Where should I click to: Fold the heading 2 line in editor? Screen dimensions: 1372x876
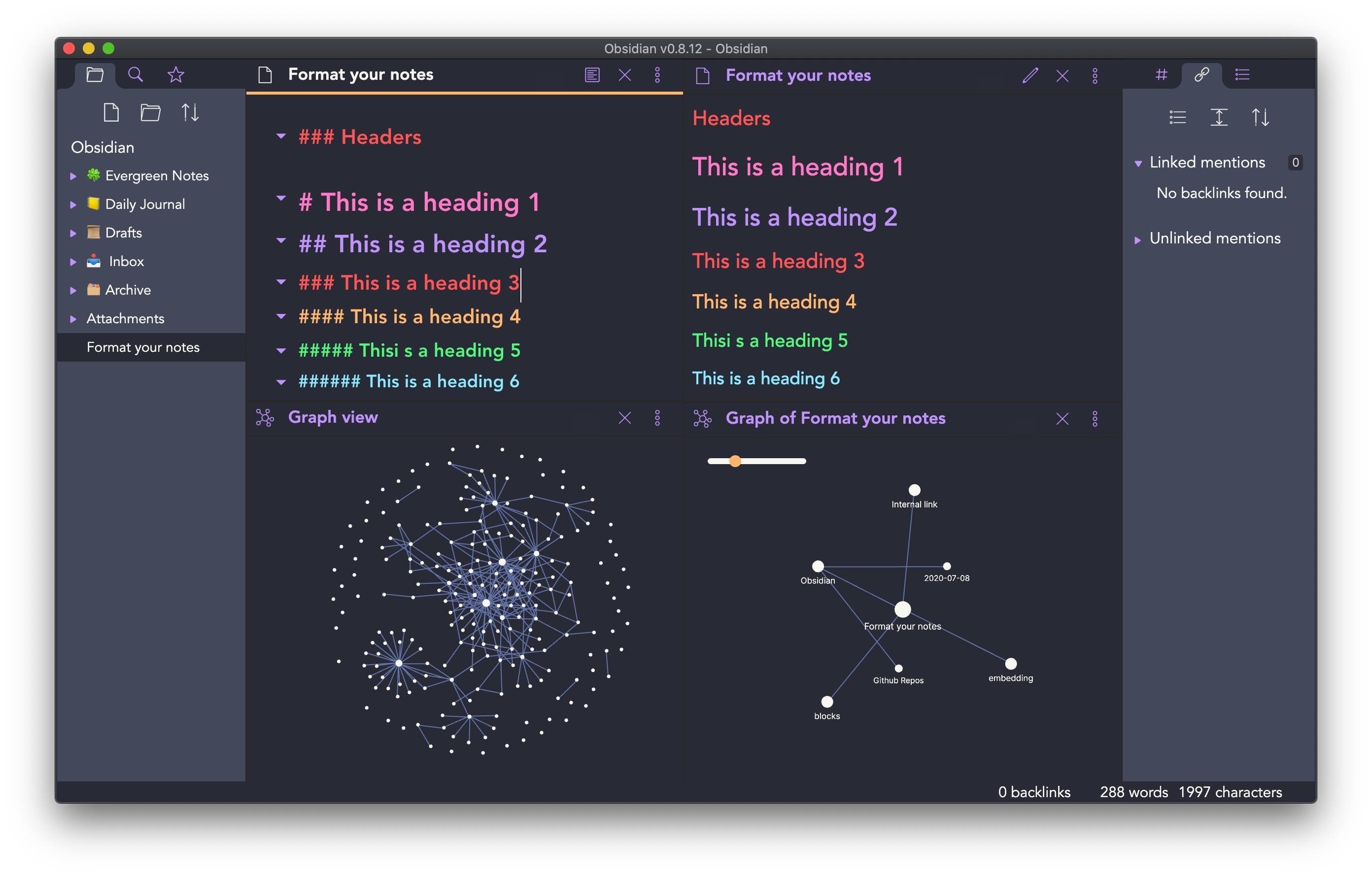coord(281,241)
